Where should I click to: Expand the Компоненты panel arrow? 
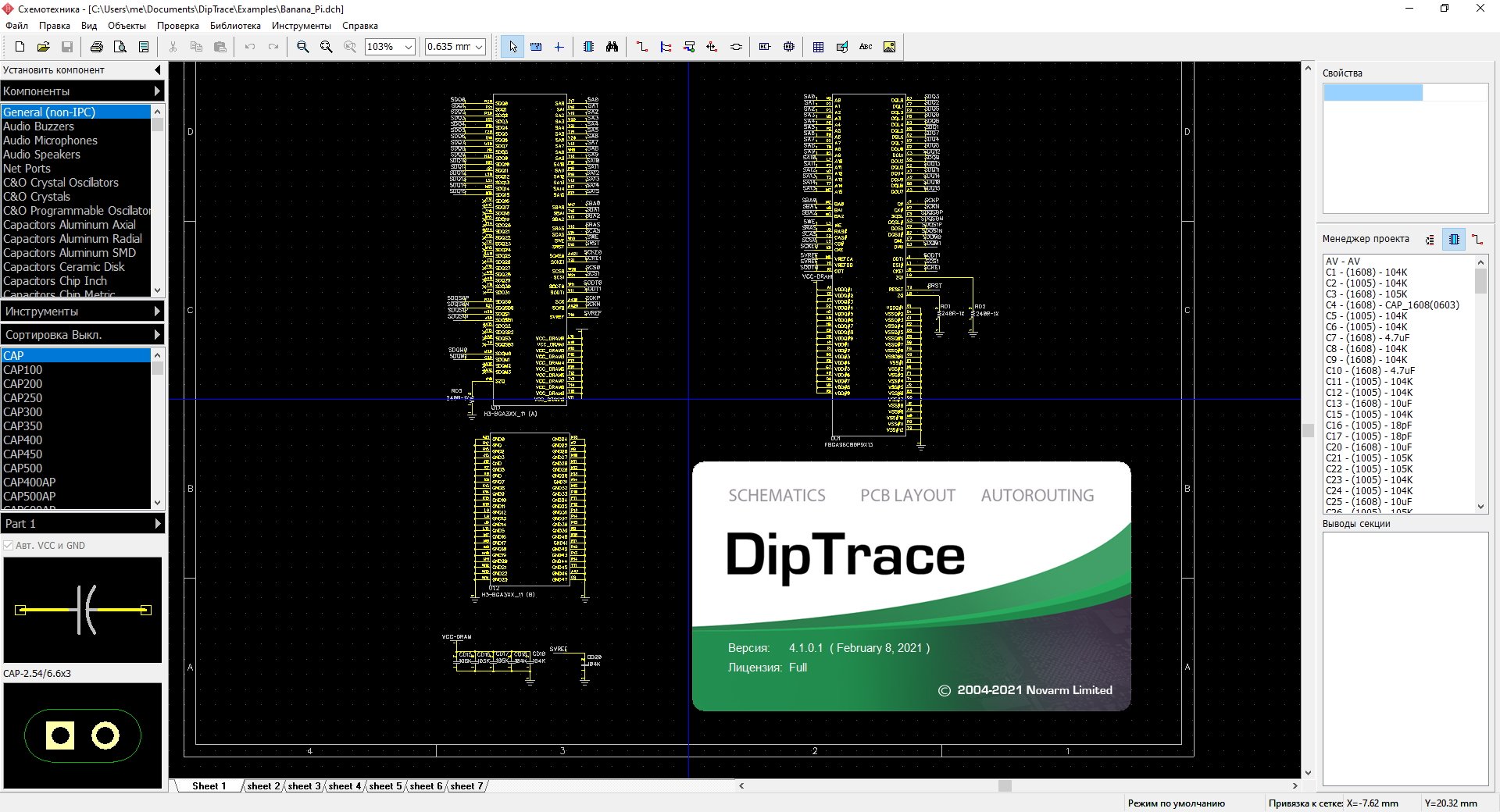pyautogui.click(x=157, y=91)
